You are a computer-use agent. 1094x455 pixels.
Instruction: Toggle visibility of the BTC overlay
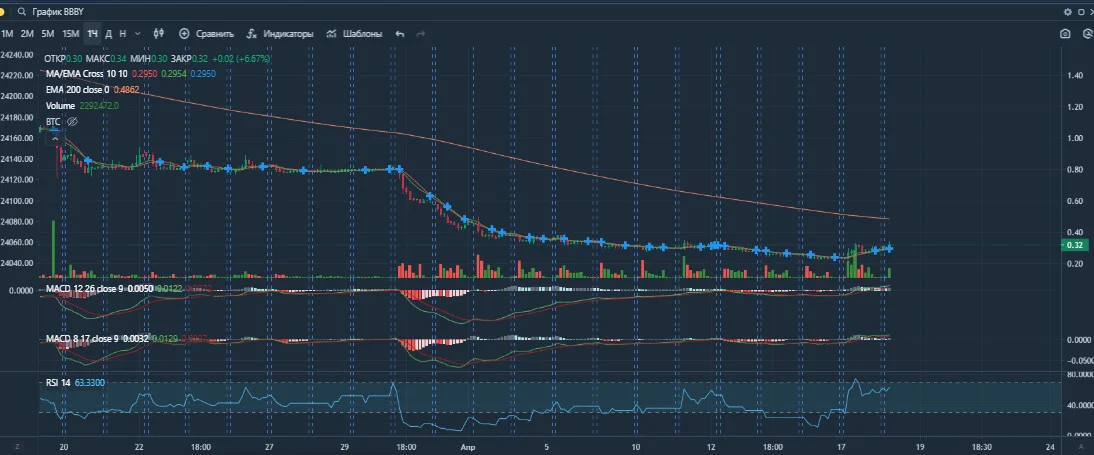click(72, 121)
